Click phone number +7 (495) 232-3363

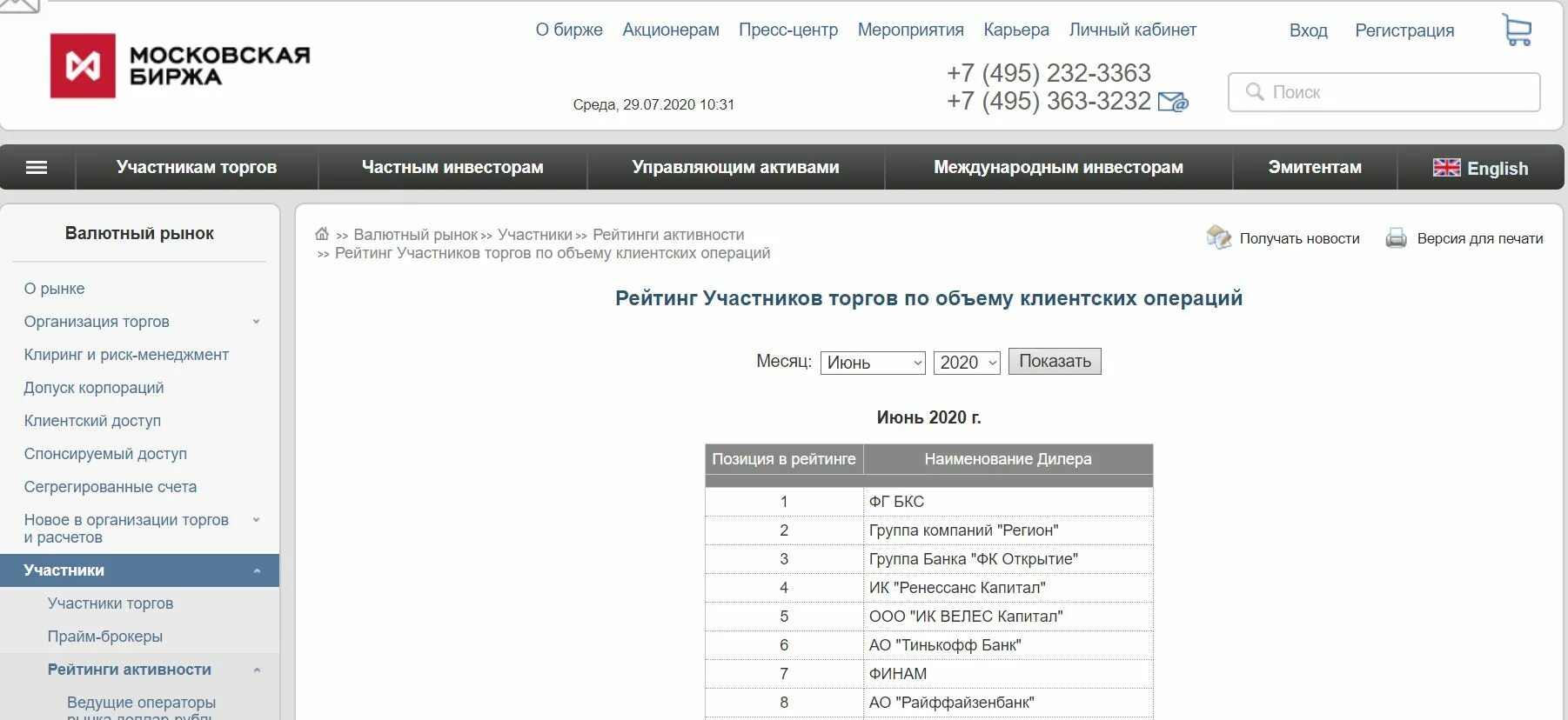point(1049,73)
